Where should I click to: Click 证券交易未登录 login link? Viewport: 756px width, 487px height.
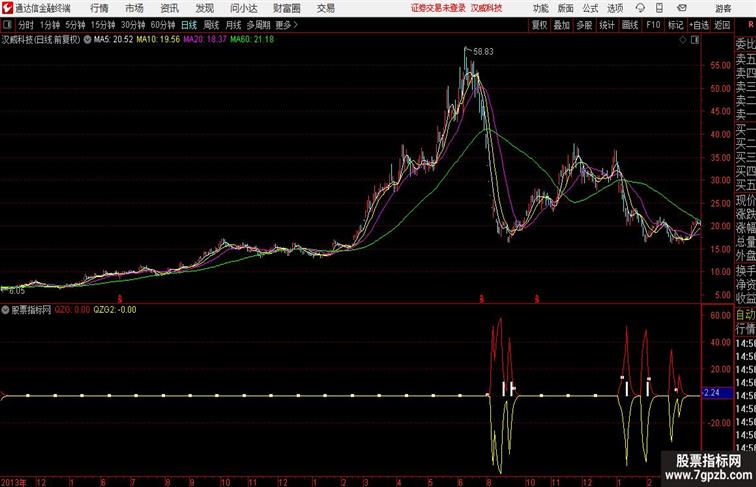click(x=438, y=8)
